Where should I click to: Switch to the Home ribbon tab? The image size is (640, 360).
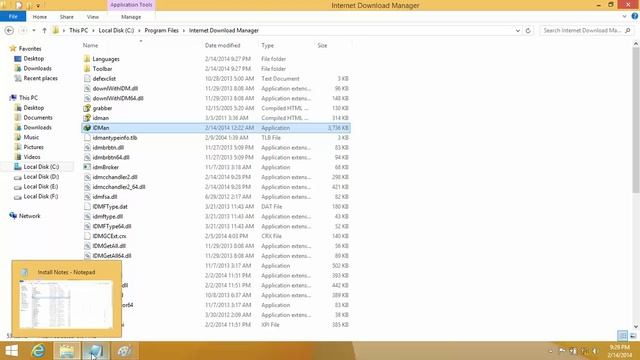(x=40, y=17)
